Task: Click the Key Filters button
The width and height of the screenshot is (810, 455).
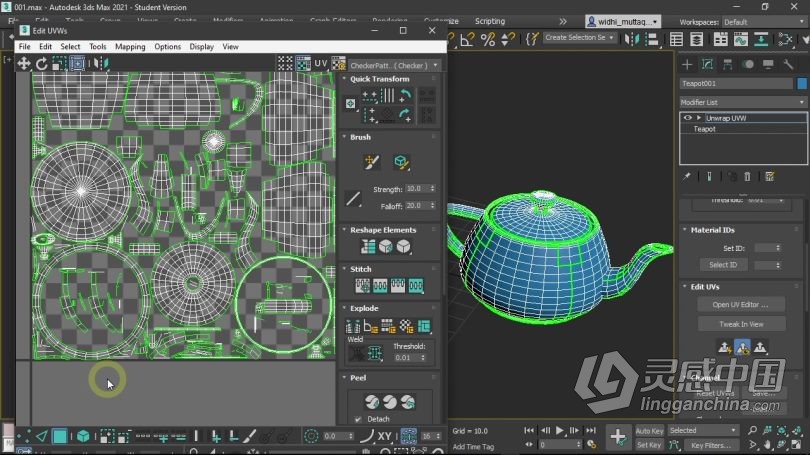Action: [x=711, y=445]
